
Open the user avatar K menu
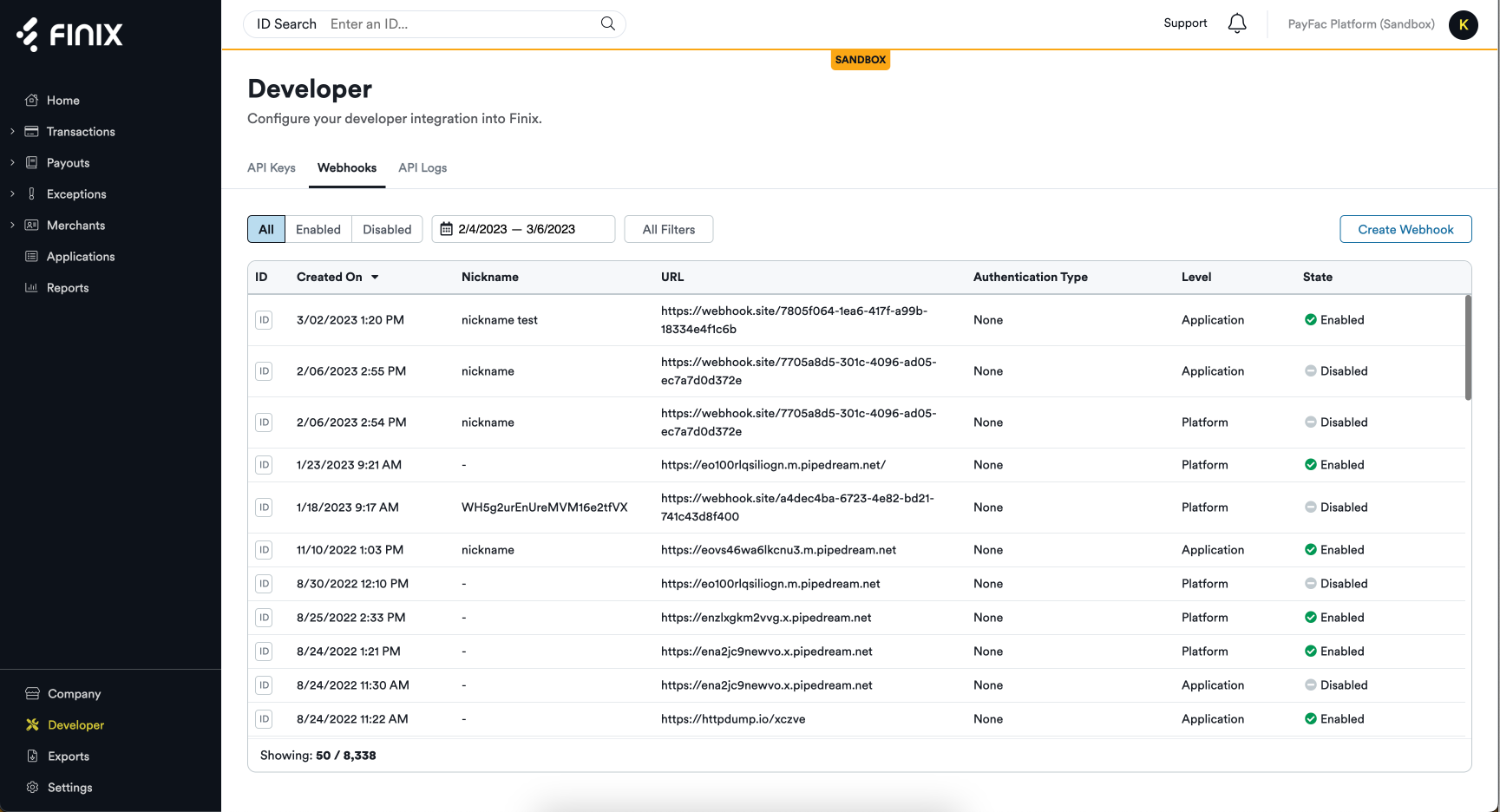pyautogui.click(x=1464, y=24)
